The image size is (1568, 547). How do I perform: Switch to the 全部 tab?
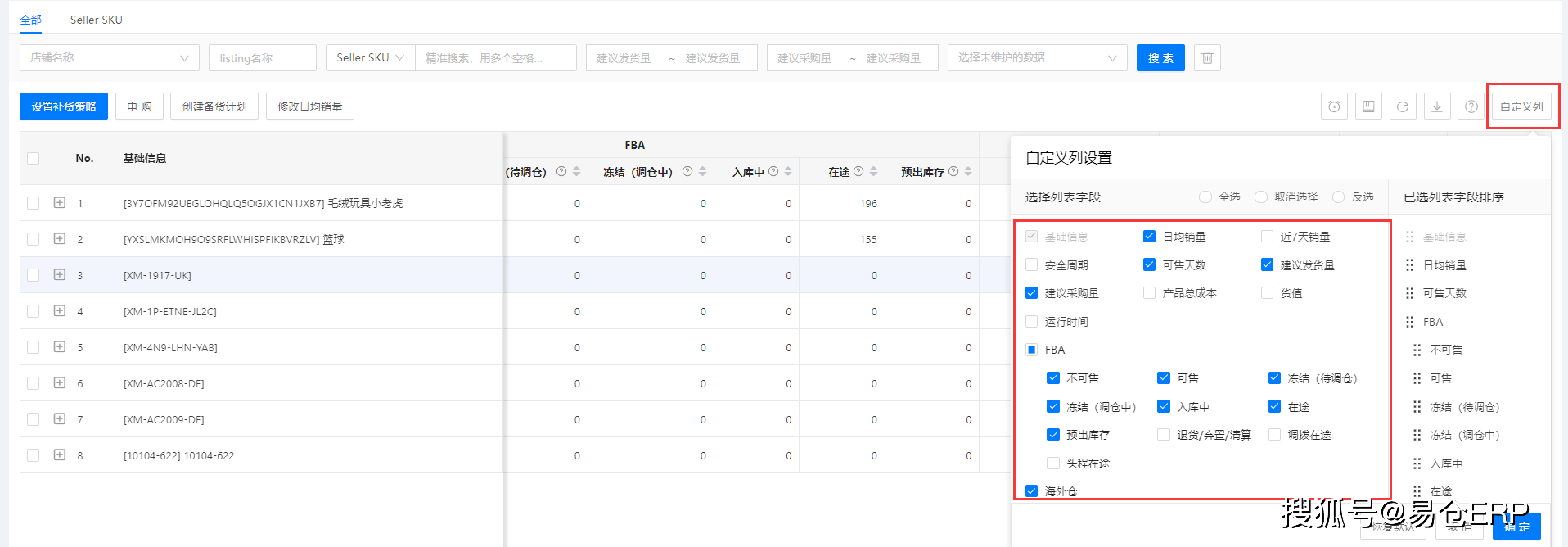[31, 20]
